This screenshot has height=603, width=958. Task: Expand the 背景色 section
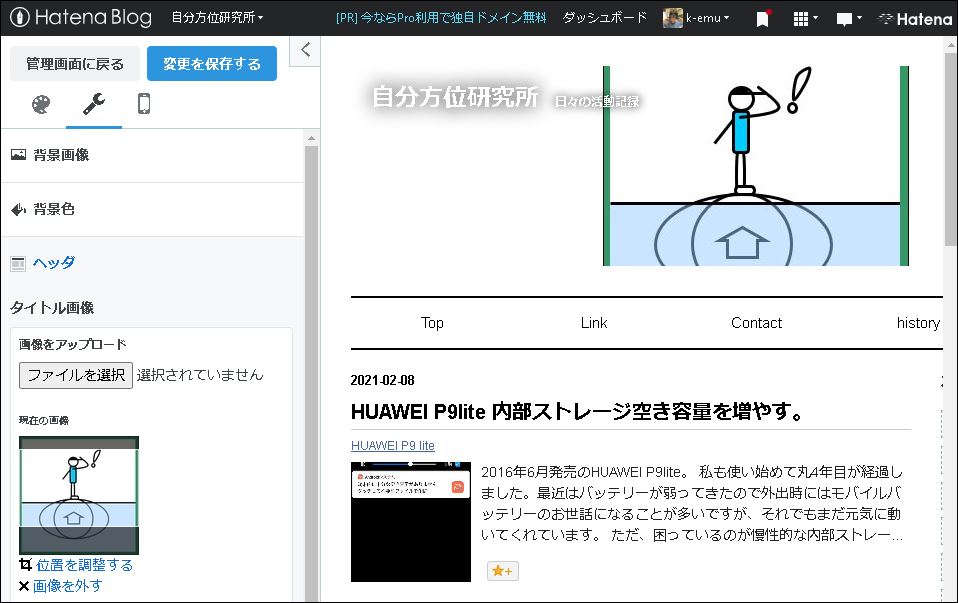152,209
